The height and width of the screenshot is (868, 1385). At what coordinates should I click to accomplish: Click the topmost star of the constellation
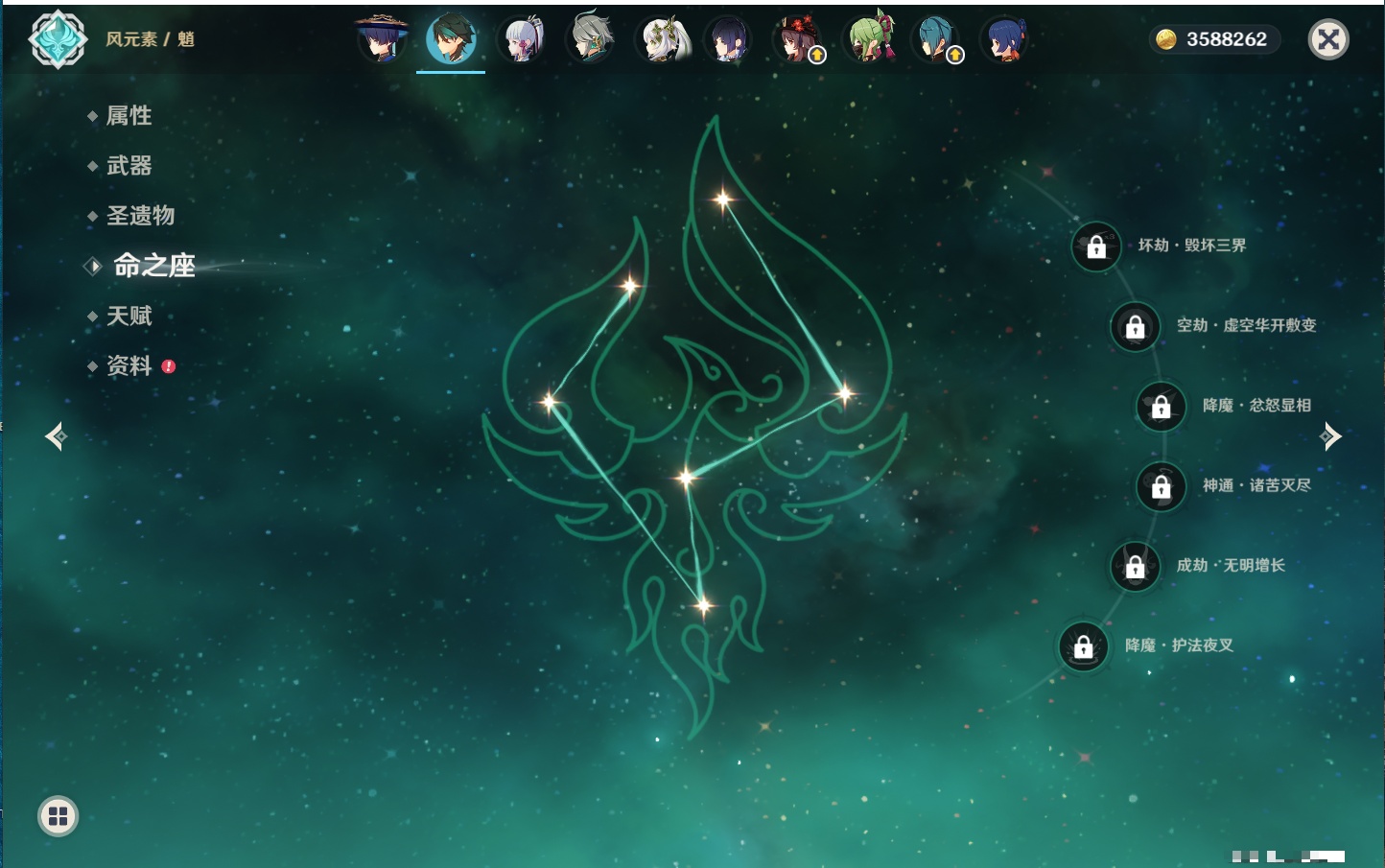tap(722, 199)
